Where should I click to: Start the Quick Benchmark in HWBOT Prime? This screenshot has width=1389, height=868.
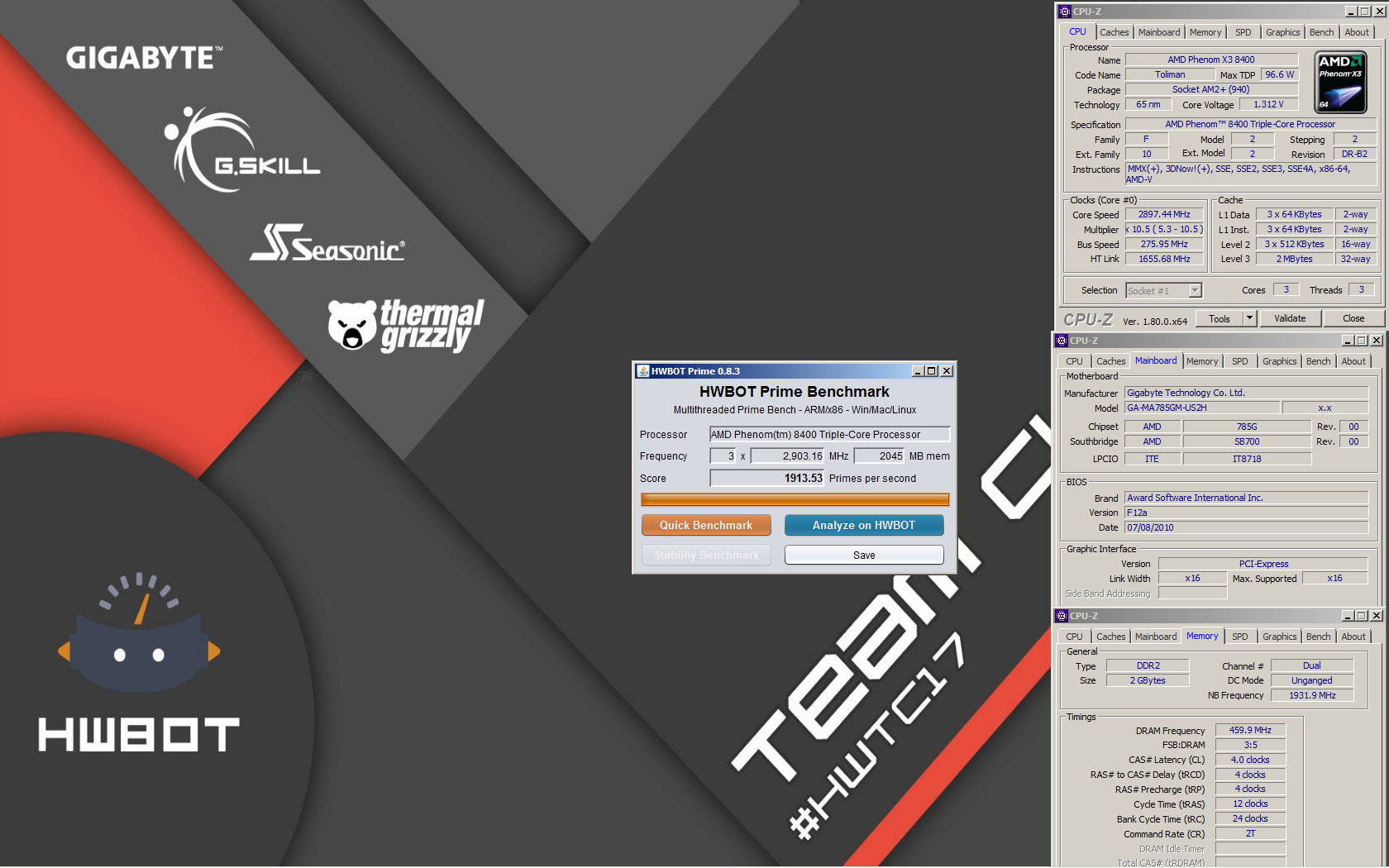[706, 525]
